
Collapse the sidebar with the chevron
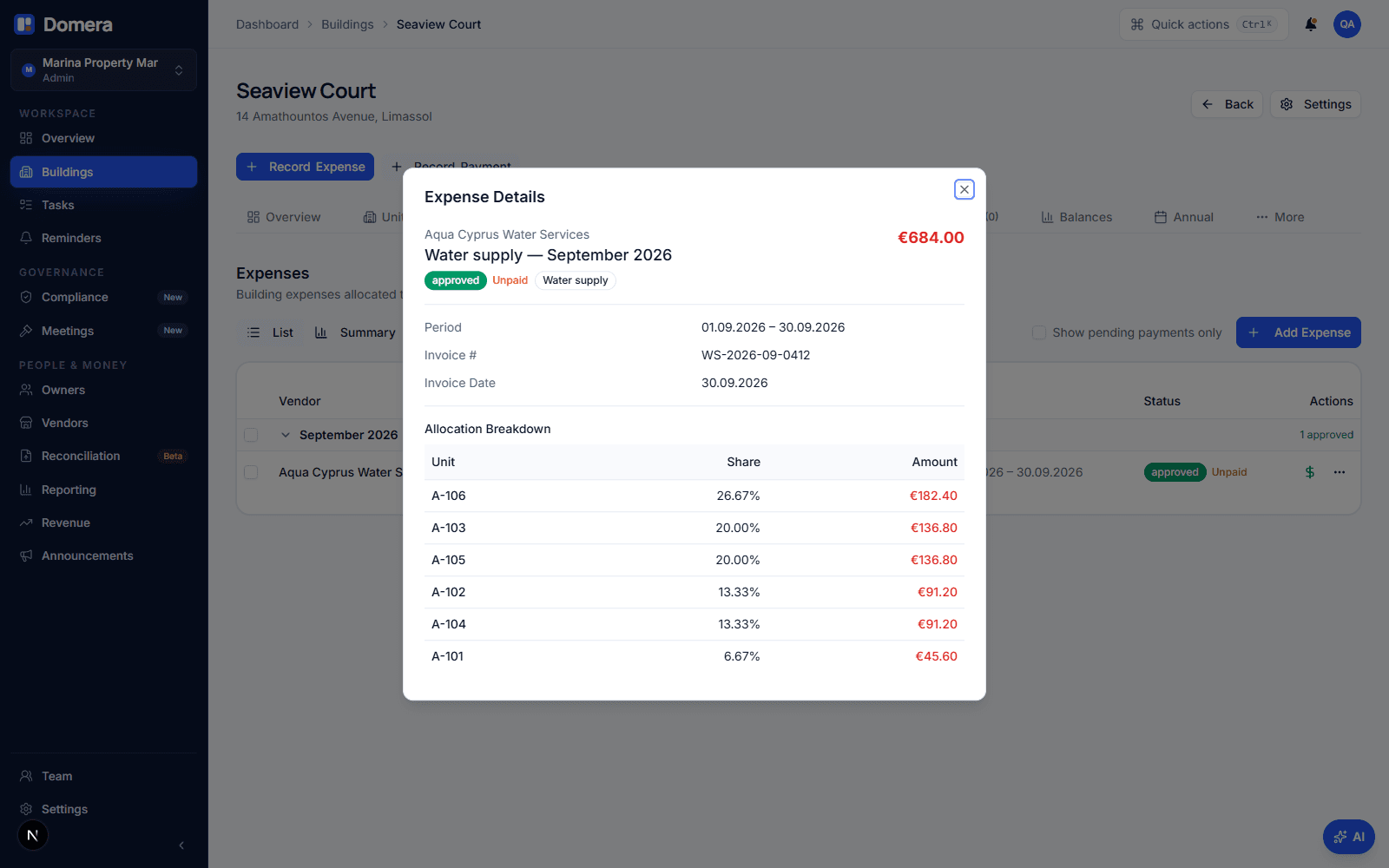[x=181, y=845]
